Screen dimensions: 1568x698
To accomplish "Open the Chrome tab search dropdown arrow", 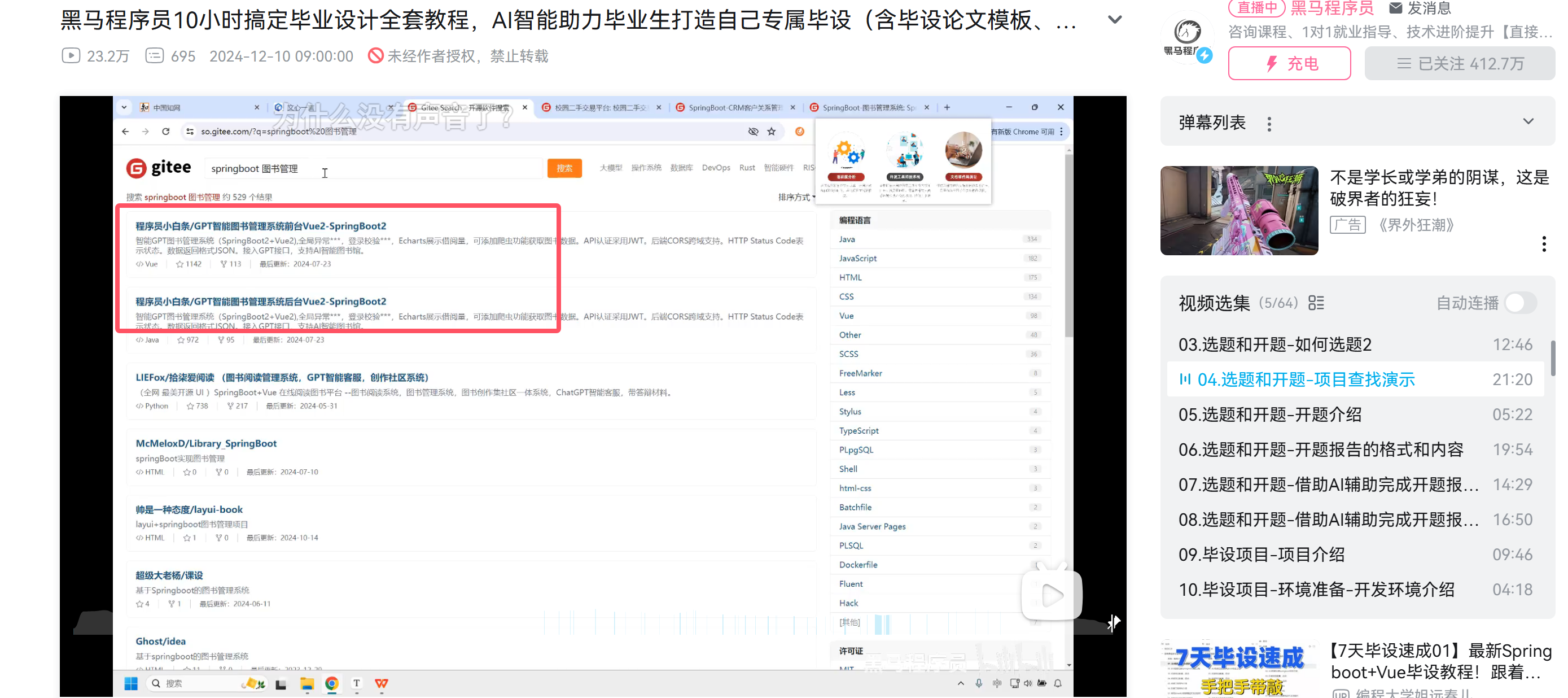I will [x=124, y=107].
